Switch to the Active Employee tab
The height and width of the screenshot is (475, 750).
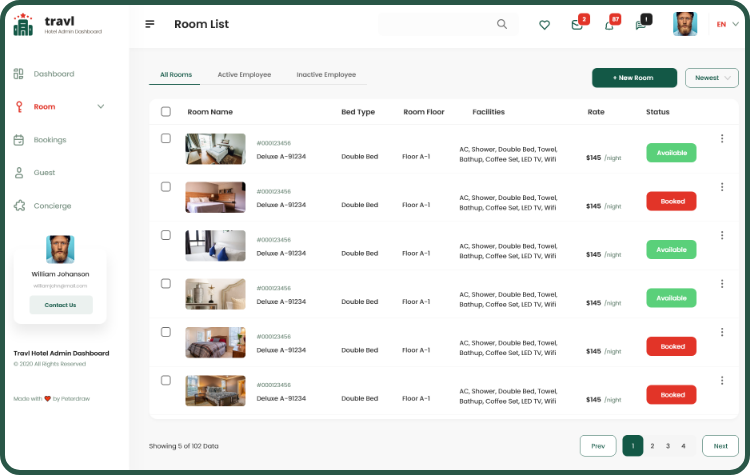point(244,75)
